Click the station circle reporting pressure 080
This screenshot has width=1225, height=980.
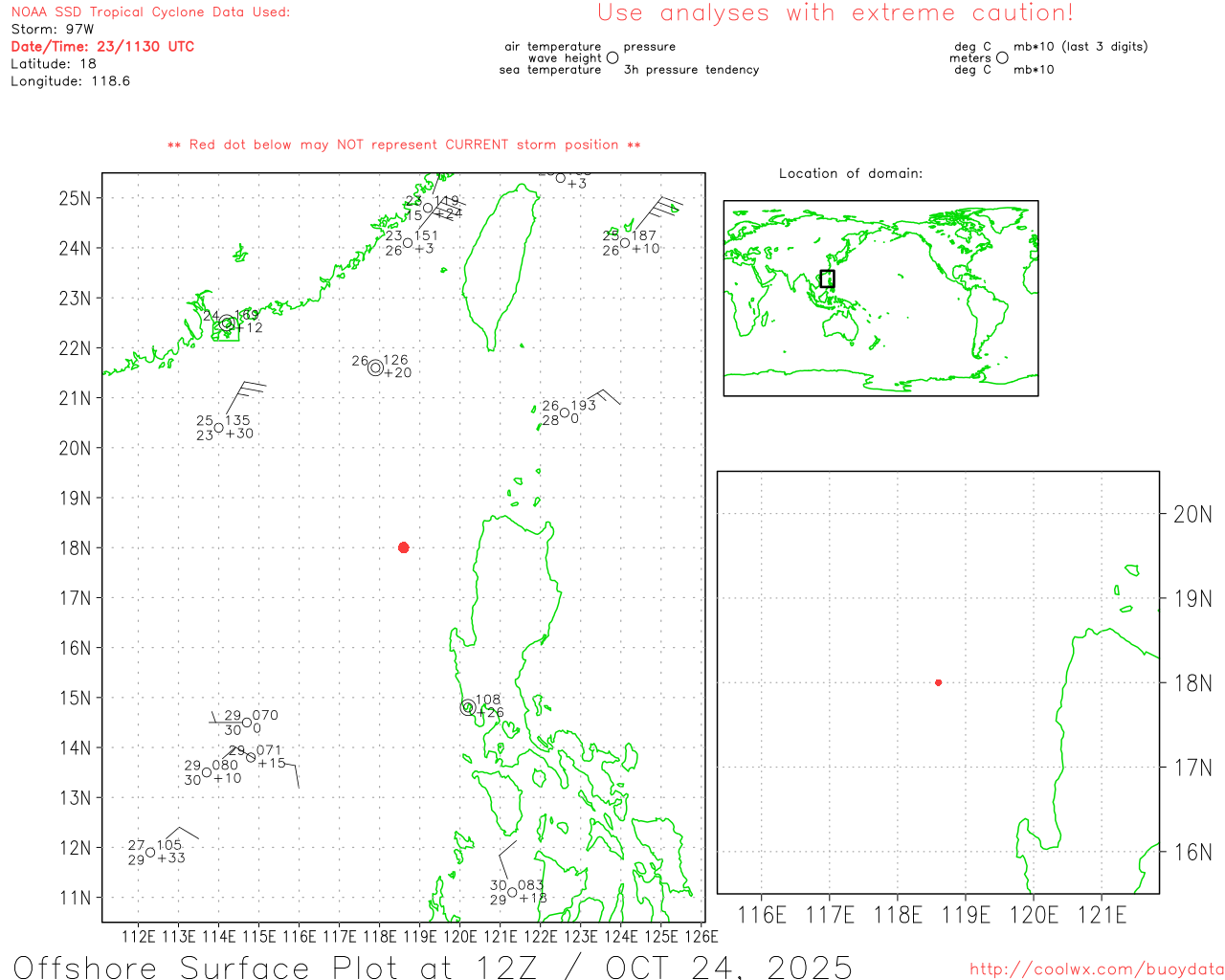click(207, 772)
